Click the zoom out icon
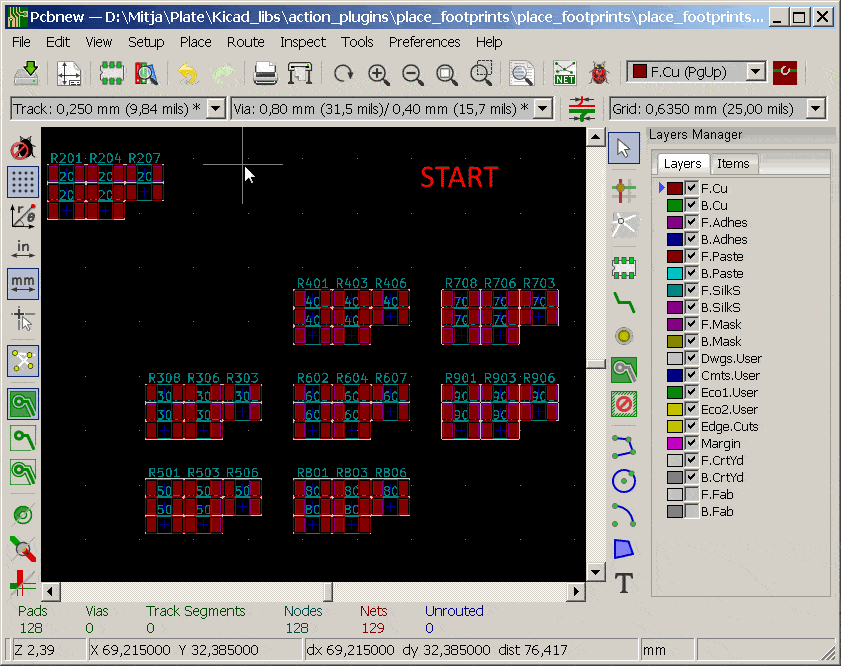The width and height of the screenshot is (841, 666). point(413,73)
